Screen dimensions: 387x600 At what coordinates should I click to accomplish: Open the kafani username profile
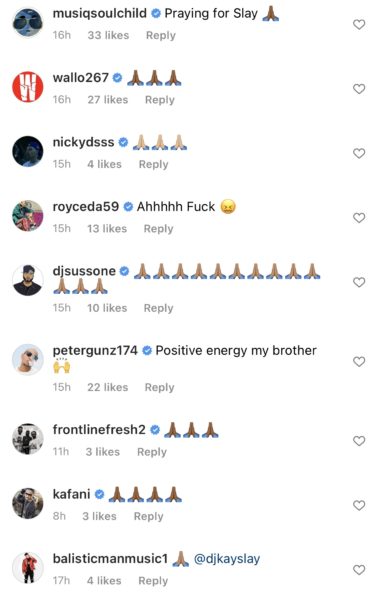pyautogui.click(x=72, y=494)
